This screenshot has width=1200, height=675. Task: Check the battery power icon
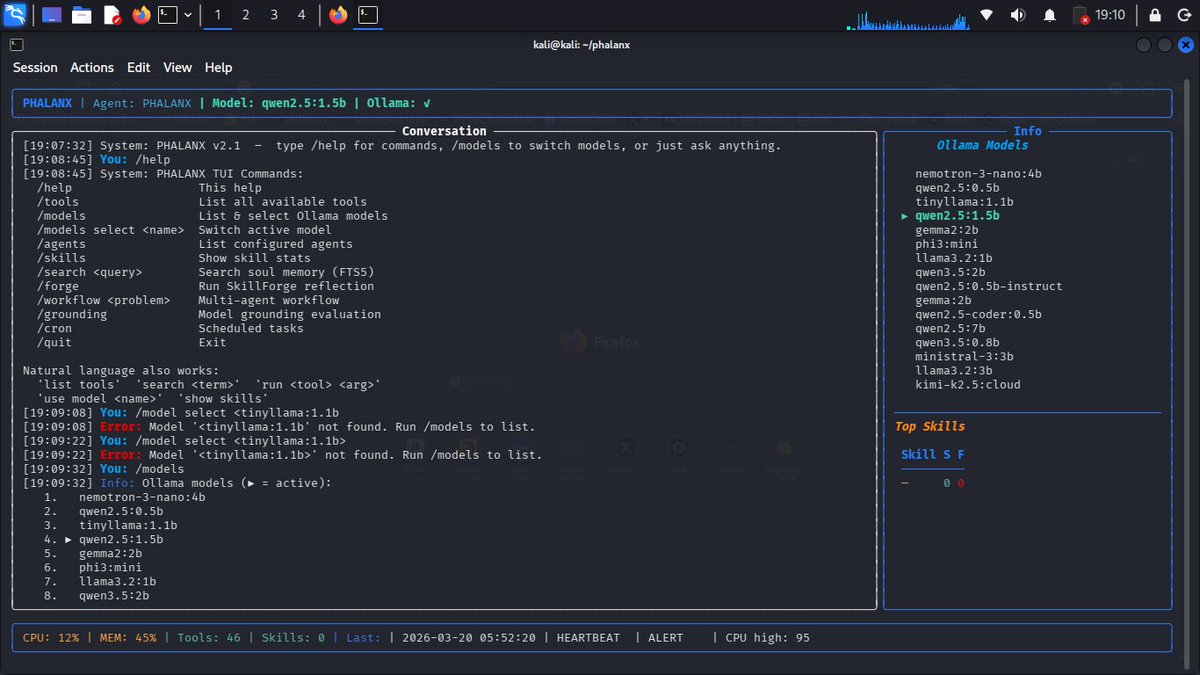click(x=1080, y=15)
